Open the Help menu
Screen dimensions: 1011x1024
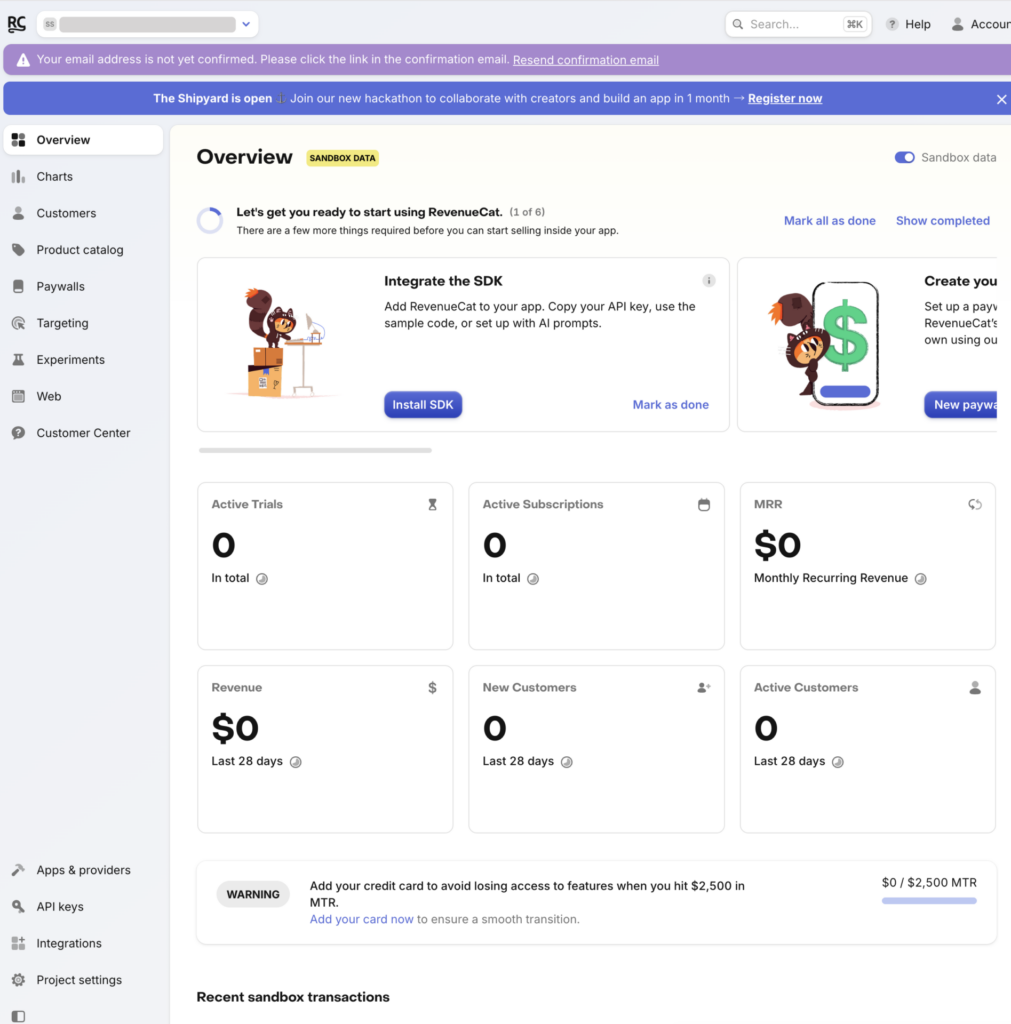908,24
